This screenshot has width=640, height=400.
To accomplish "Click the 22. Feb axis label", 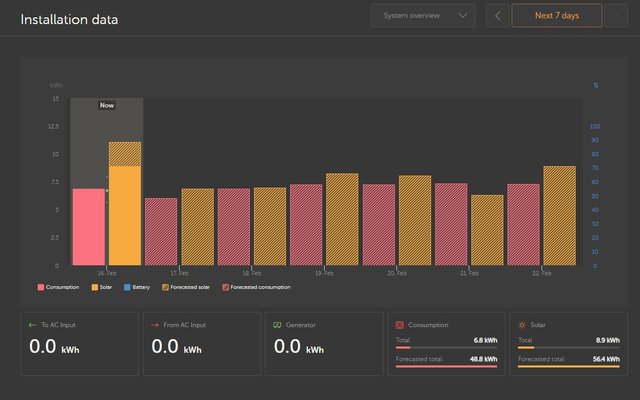I will pyautogui.click(x=542, y=273).
